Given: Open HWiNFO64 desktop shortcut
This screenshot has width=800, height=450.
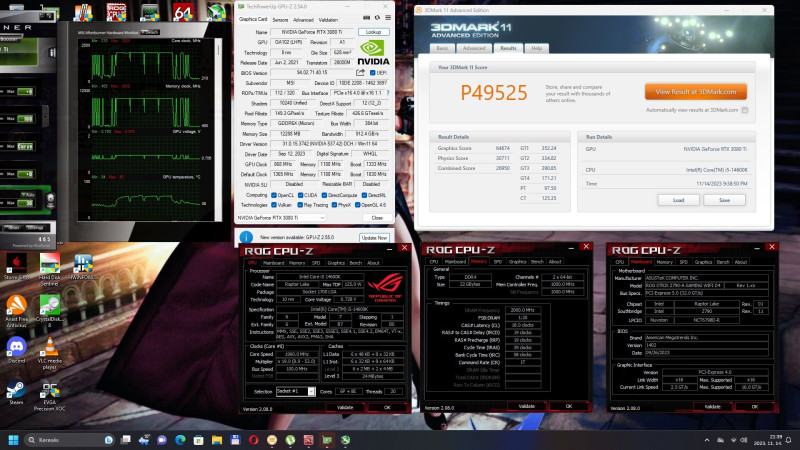Looking at the screenshot, I should (x=82, y=267).
